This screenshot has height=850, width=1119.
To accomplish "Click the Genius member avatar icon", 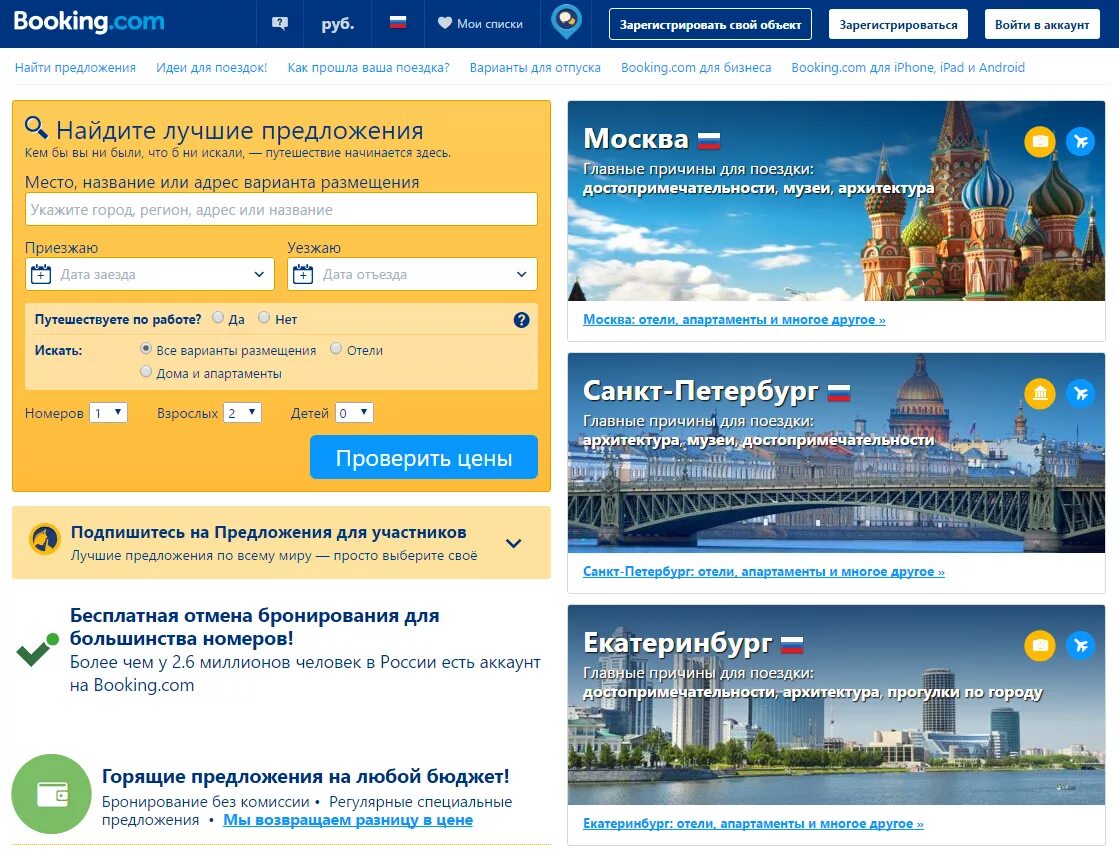I will (45, 540).
